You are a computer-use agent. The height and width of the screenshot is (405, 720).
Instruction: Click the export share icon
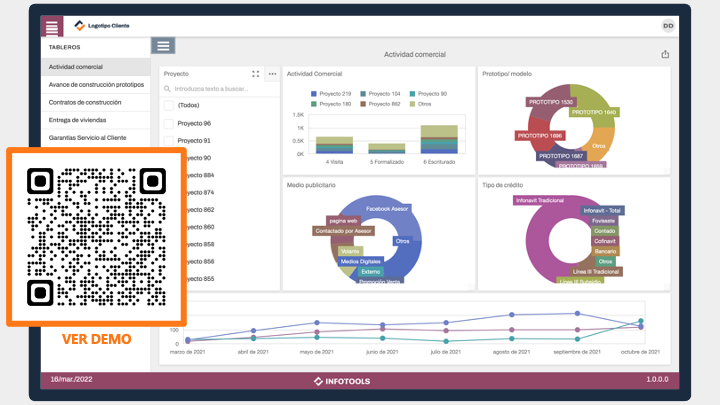665,54
